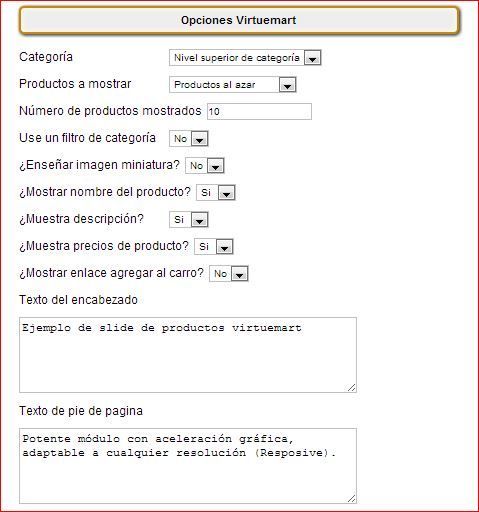The height and width of the screenshot is (512, 479).
Task: Click inside the Texto de pie de pagina textarea
Action: coord(188,466)
